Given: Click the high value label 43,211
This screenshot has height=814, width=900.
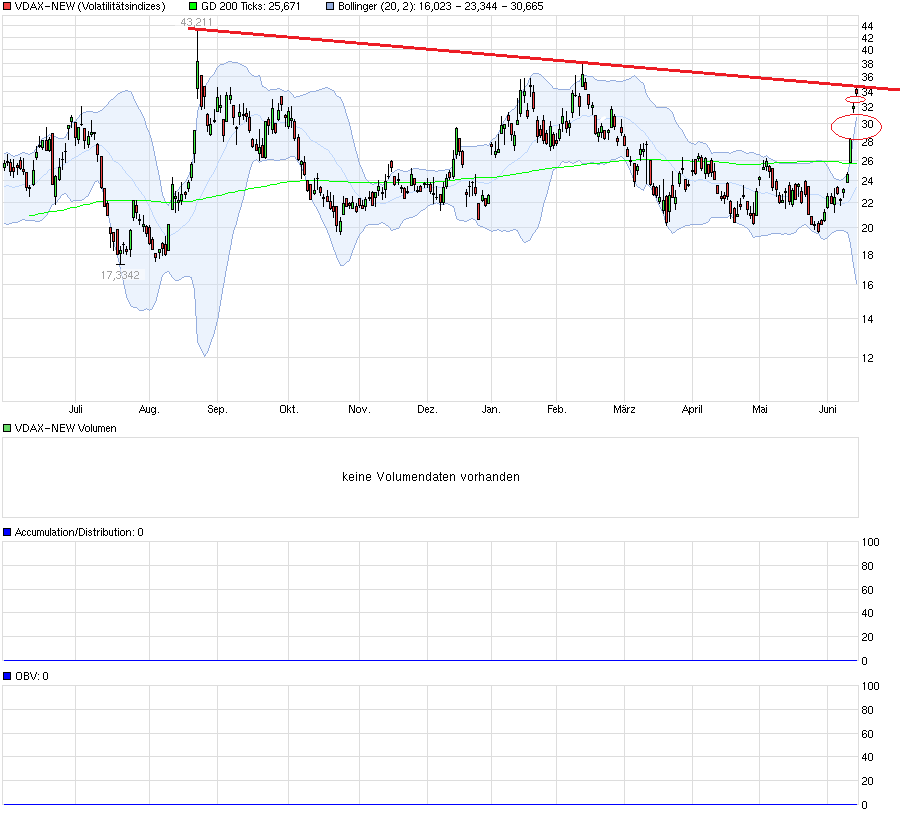Looking at the screenshot, I should [196, 22].
